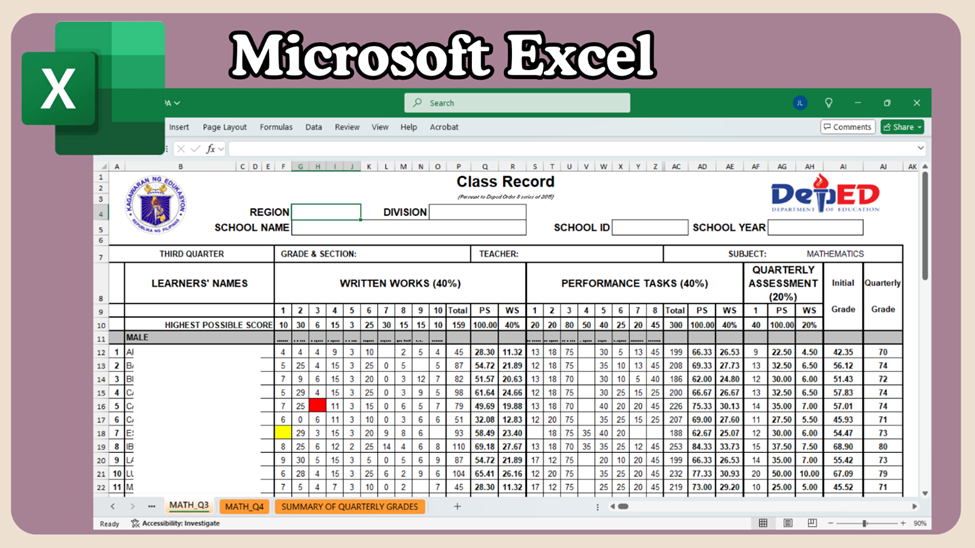Image resolution: width=975 pixels, height=548 pixels.
Task: Click the zoom in plus button
Action: click(903, 523)
